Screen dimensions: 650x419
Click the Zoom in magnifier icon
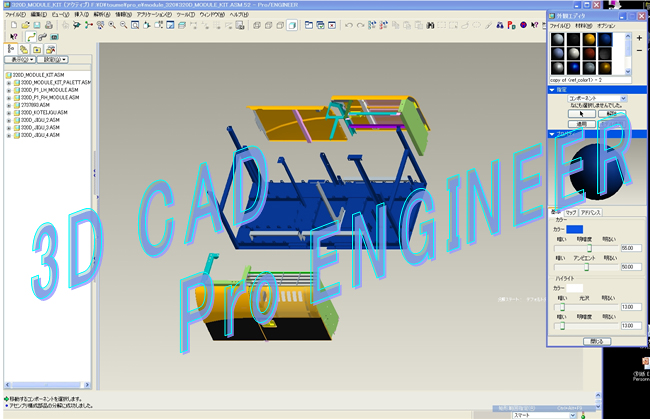click(112, 25)
